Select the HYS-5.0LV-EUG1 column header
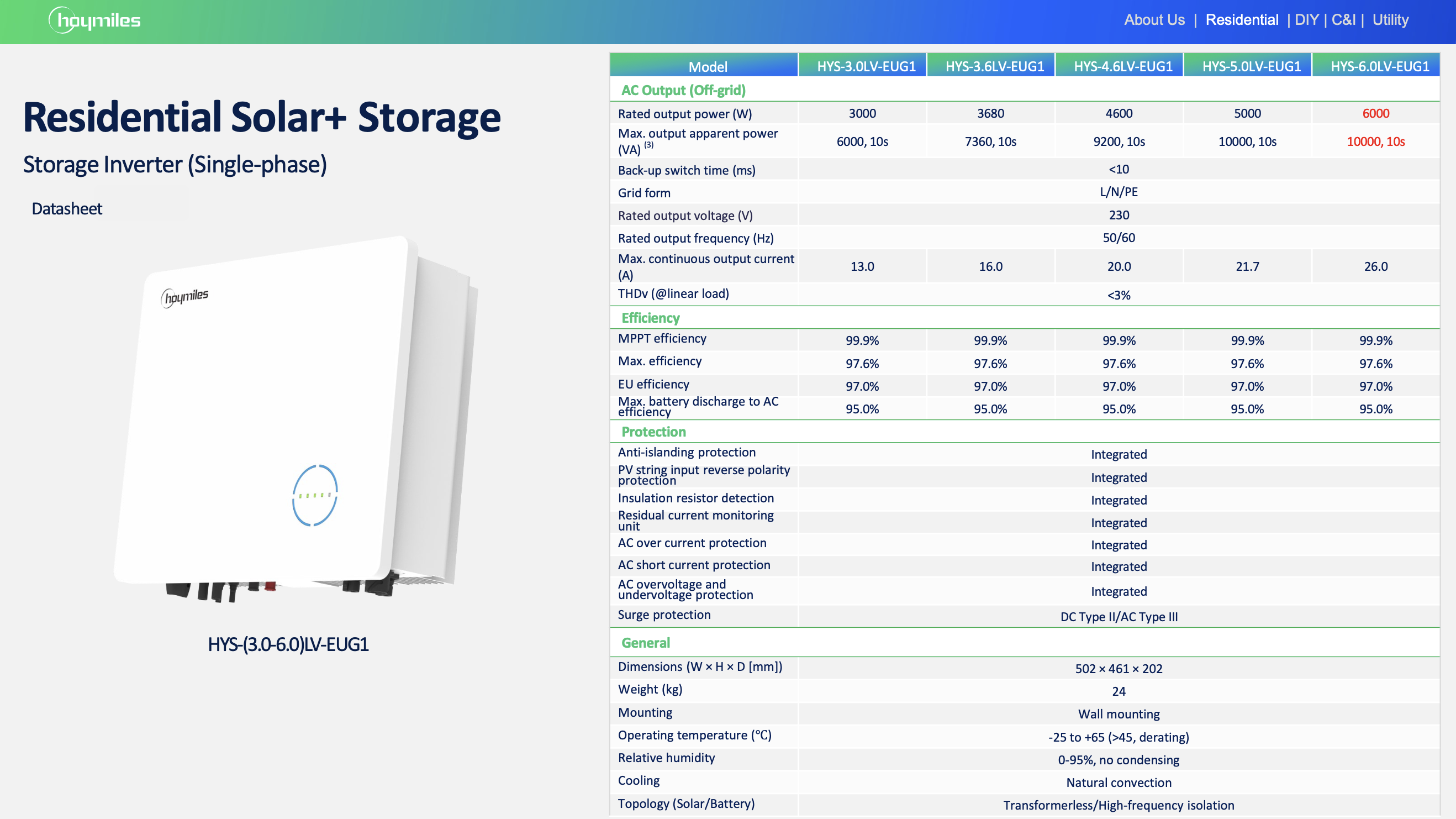Image resolution: width=1456 pixels, height=819 pixels. (1251, 66)
